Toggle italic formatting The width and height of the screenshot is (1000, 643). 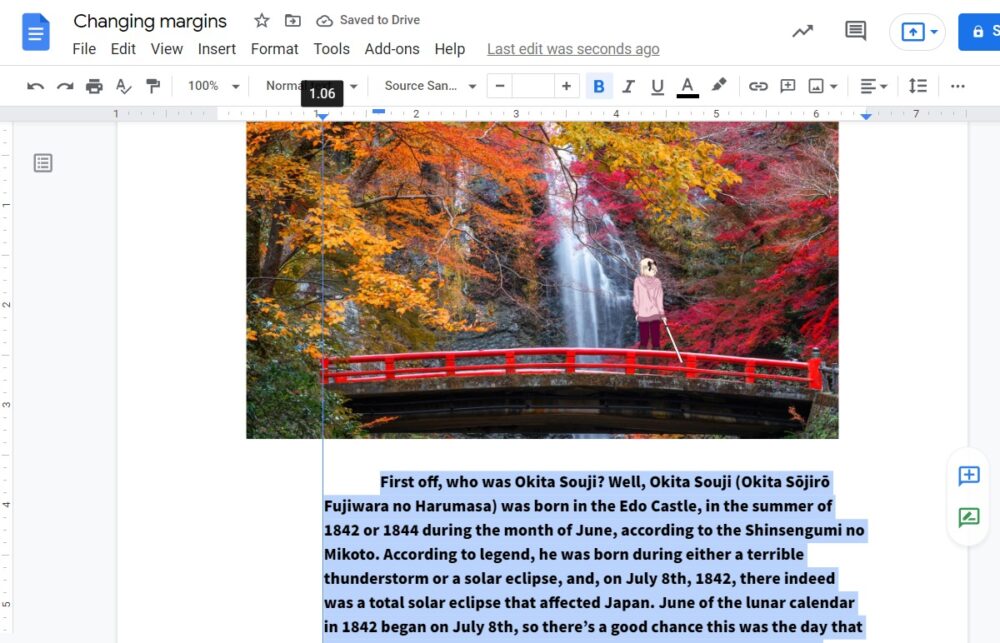click(628, 86)
